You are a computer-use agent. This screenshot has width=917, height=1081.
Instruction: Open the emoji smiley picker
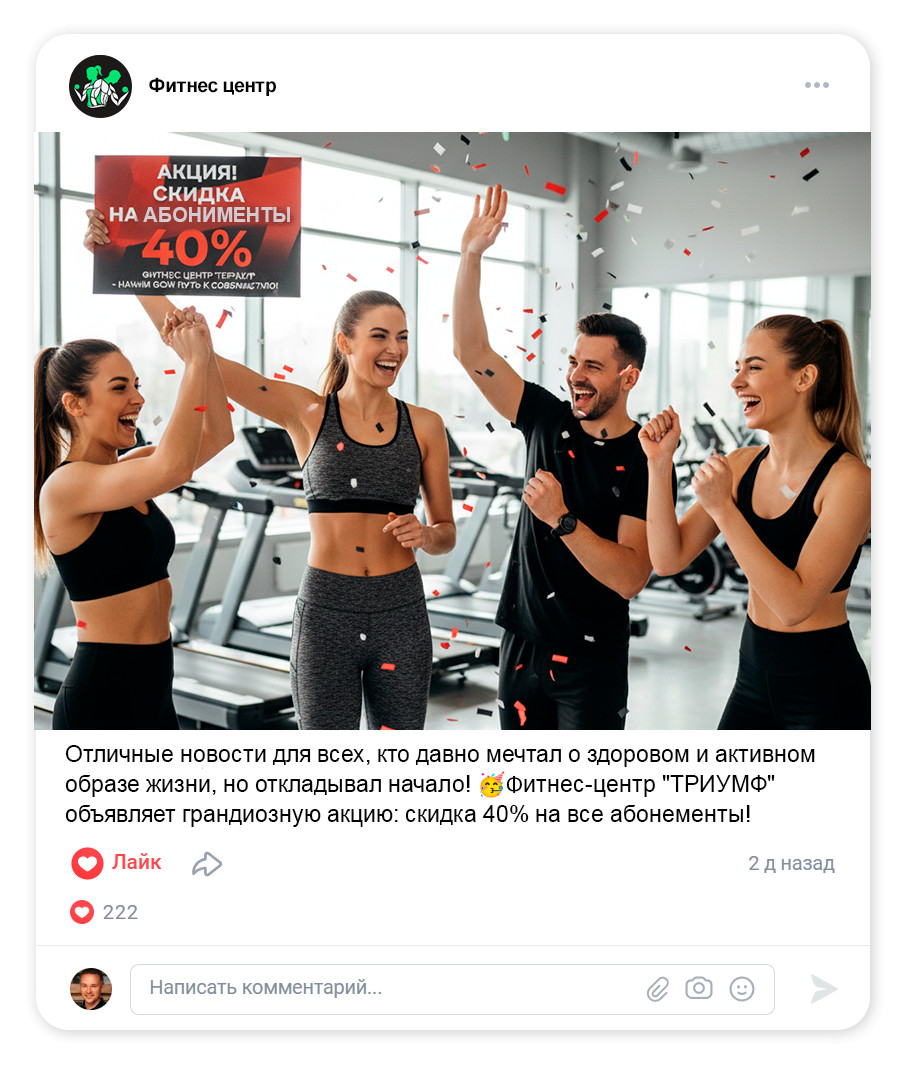point(742,989)
